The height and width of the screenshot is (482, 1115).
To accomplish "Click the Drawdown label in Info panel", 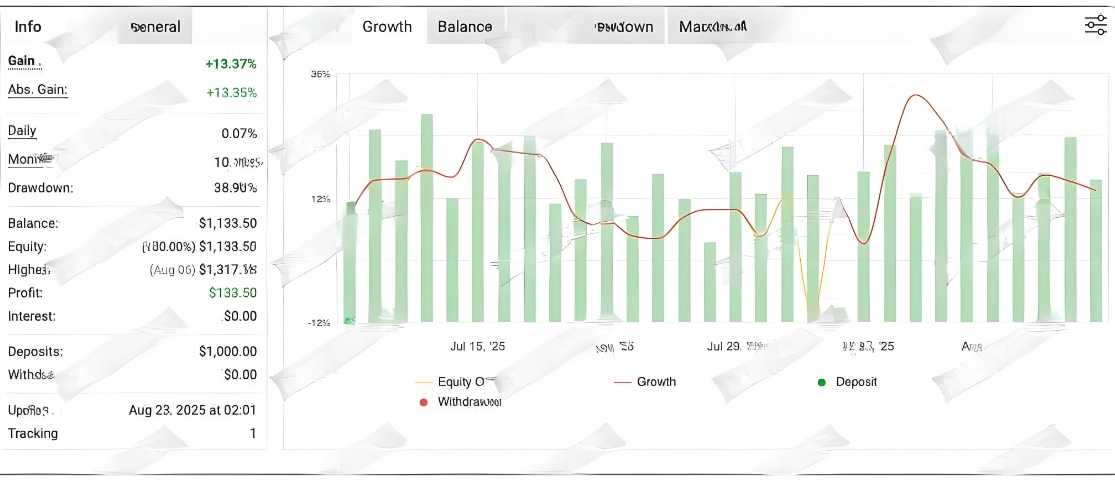I will [40, 188].
